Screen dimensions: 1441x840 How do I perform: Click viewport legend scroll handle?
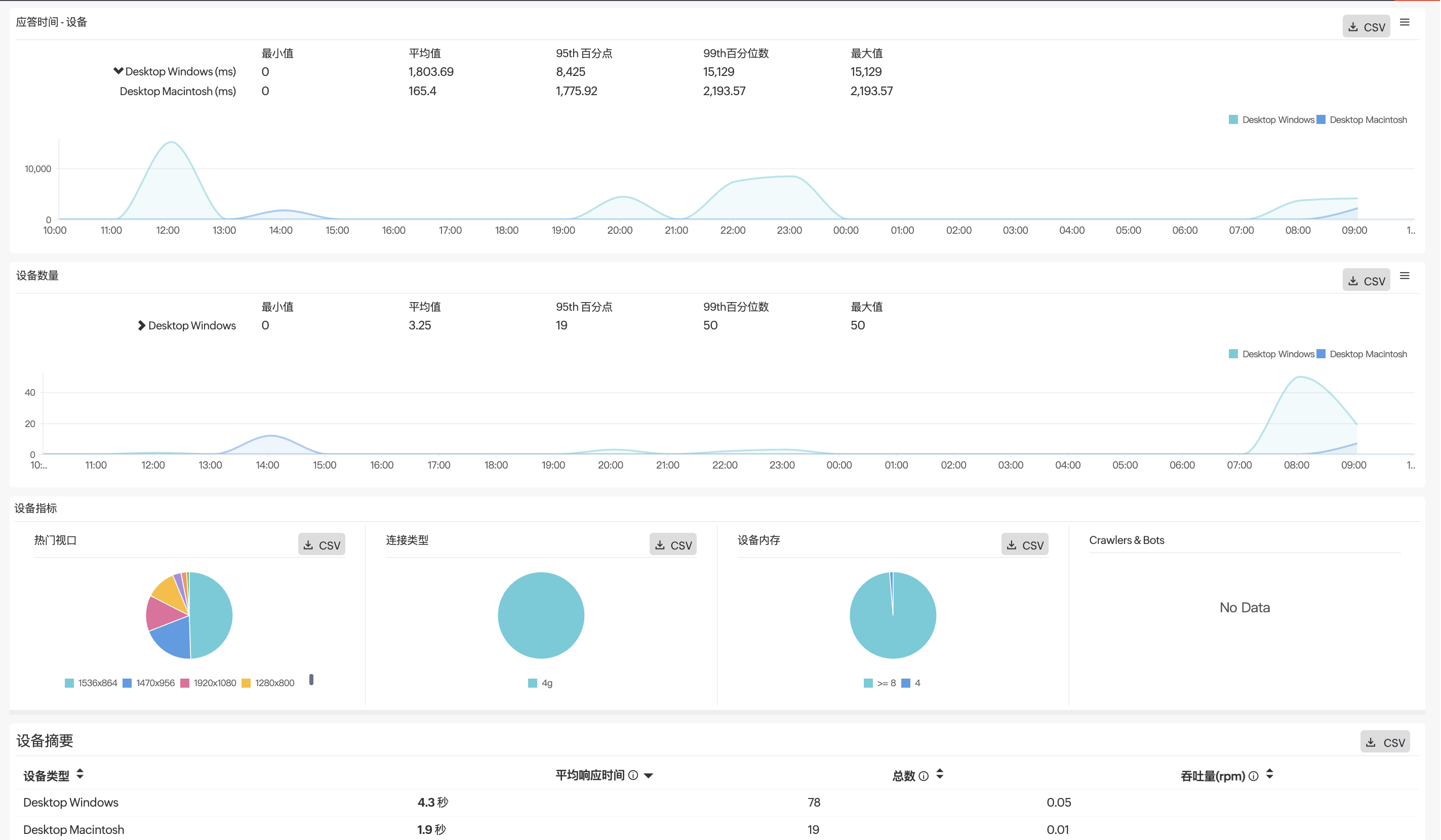[312, 680]
